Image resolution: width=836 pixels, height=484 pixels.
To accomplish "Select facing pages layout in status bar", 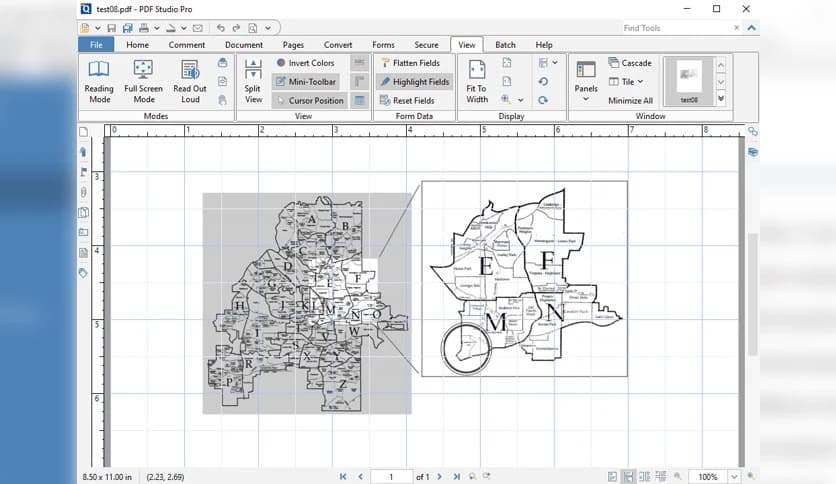I will pyautogui.click(x=645, y=477).
